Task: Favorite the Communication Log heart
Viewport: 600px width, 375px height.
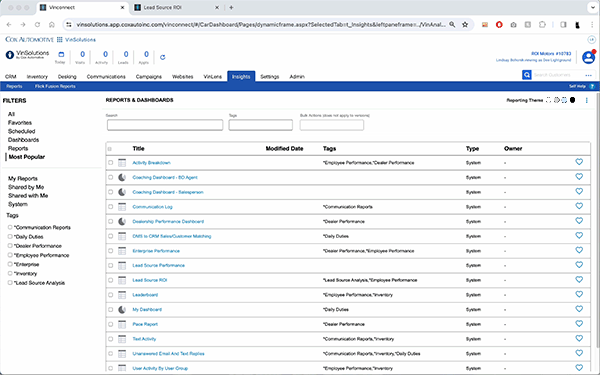Action: click(x=579, y=206)
